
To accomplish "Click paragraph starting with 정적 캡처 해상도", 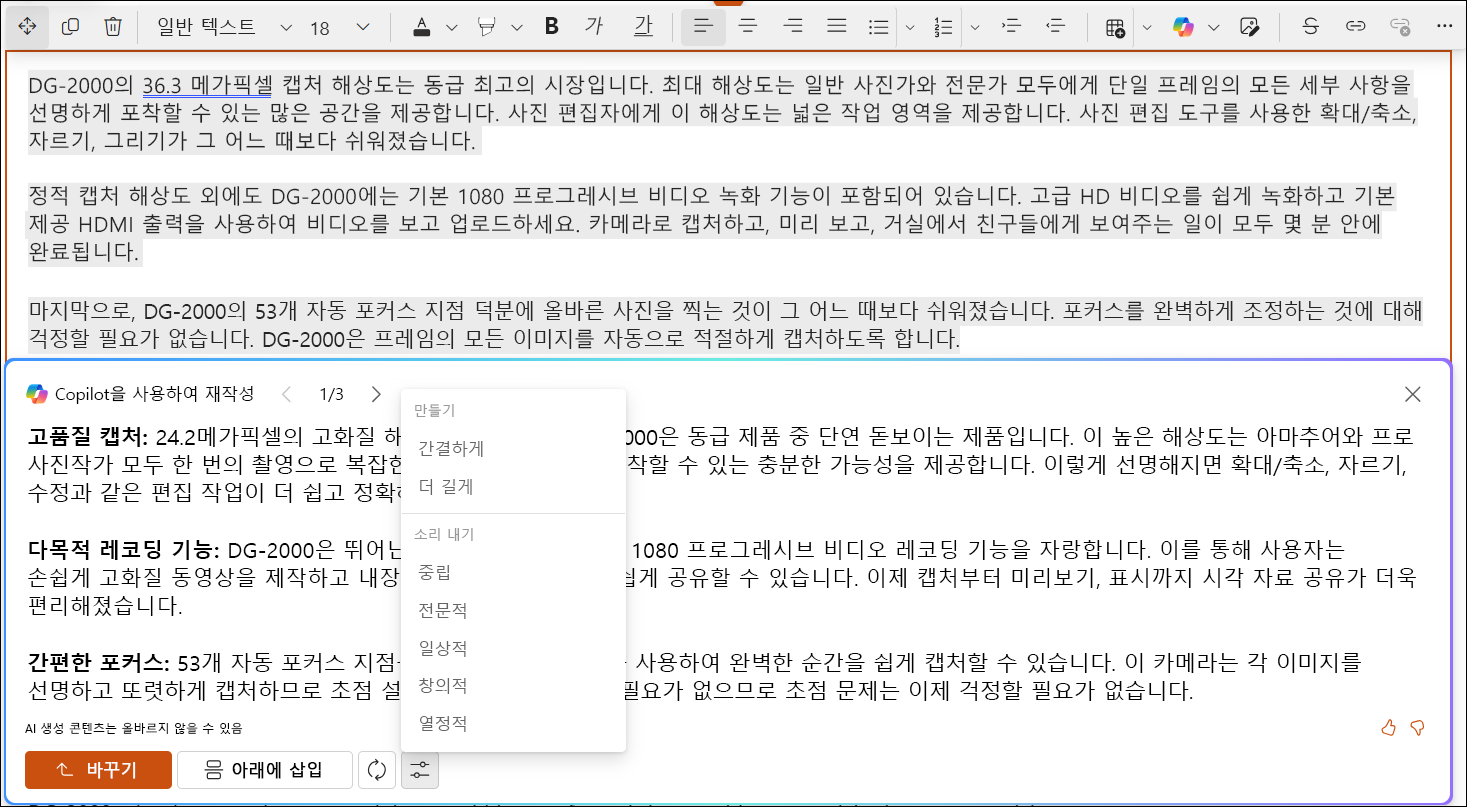I will tap(711, 223).
